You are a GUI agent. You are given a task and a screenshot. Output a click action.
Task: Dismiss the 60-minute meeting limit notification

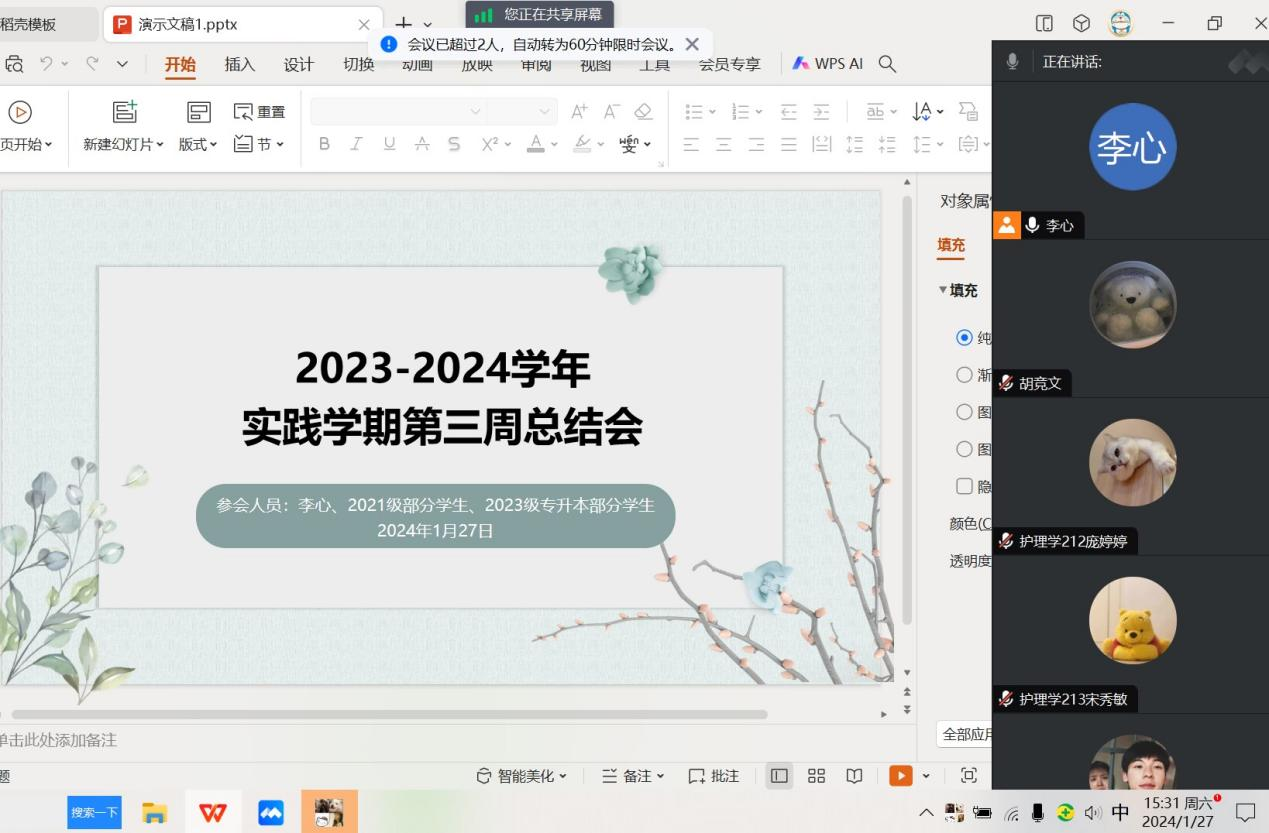point(692,44)
